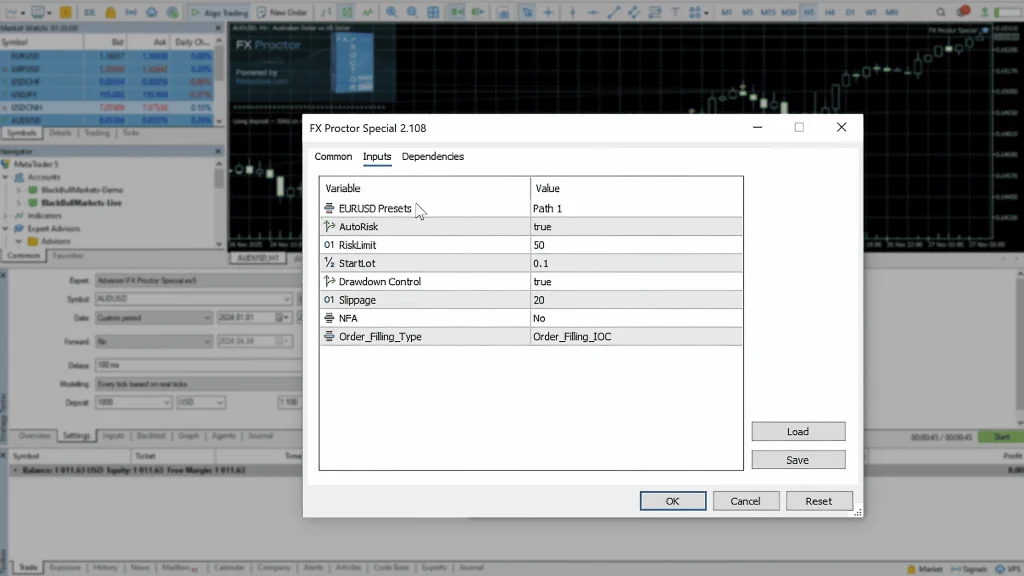Image resolution: width=1024 pixels, height=576 pixels.
Task: Click the RiskLimit value field showing 50
Action: pyautogui.click(x=636, y=245)
